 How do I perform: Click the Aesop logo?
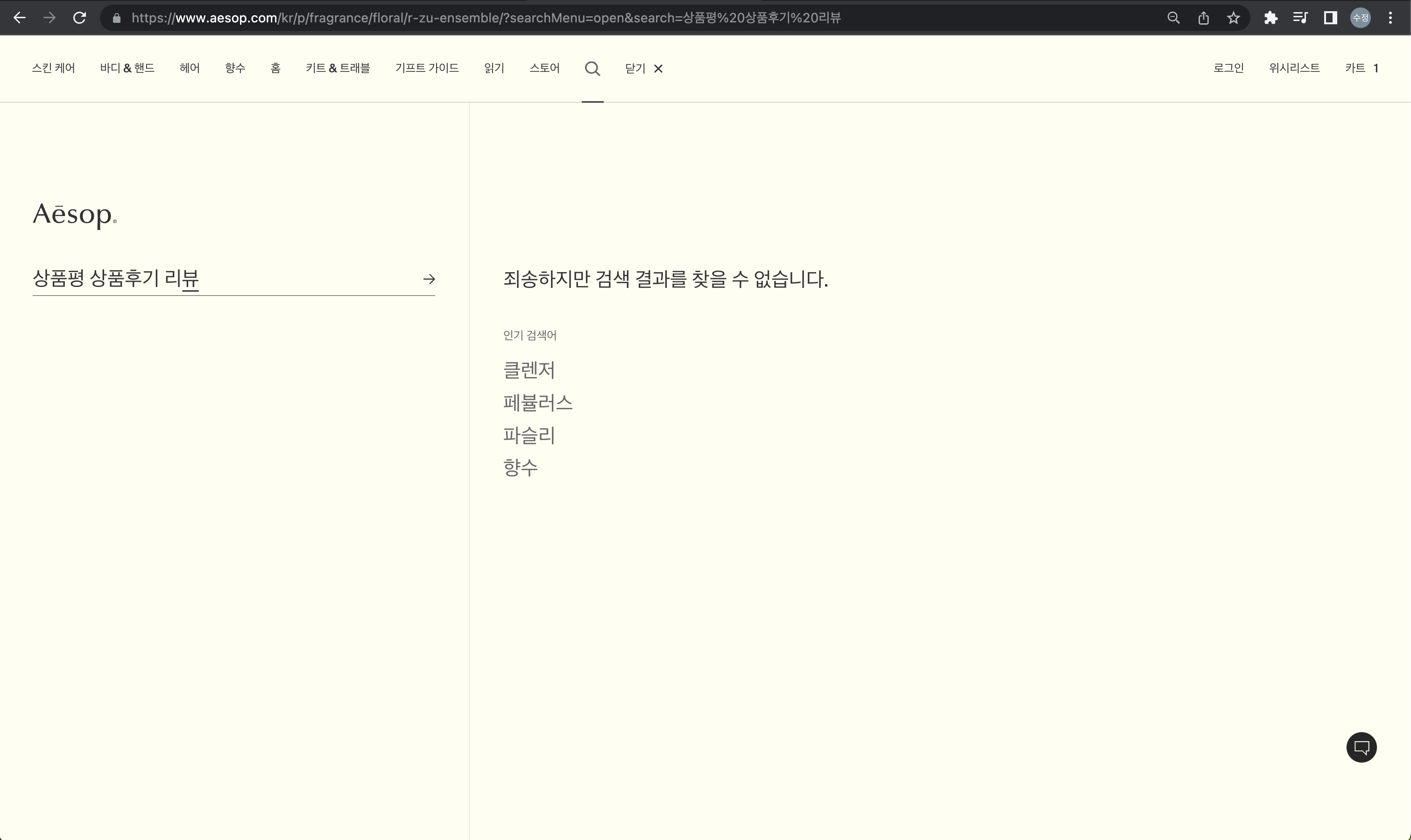tap(75, 215)
